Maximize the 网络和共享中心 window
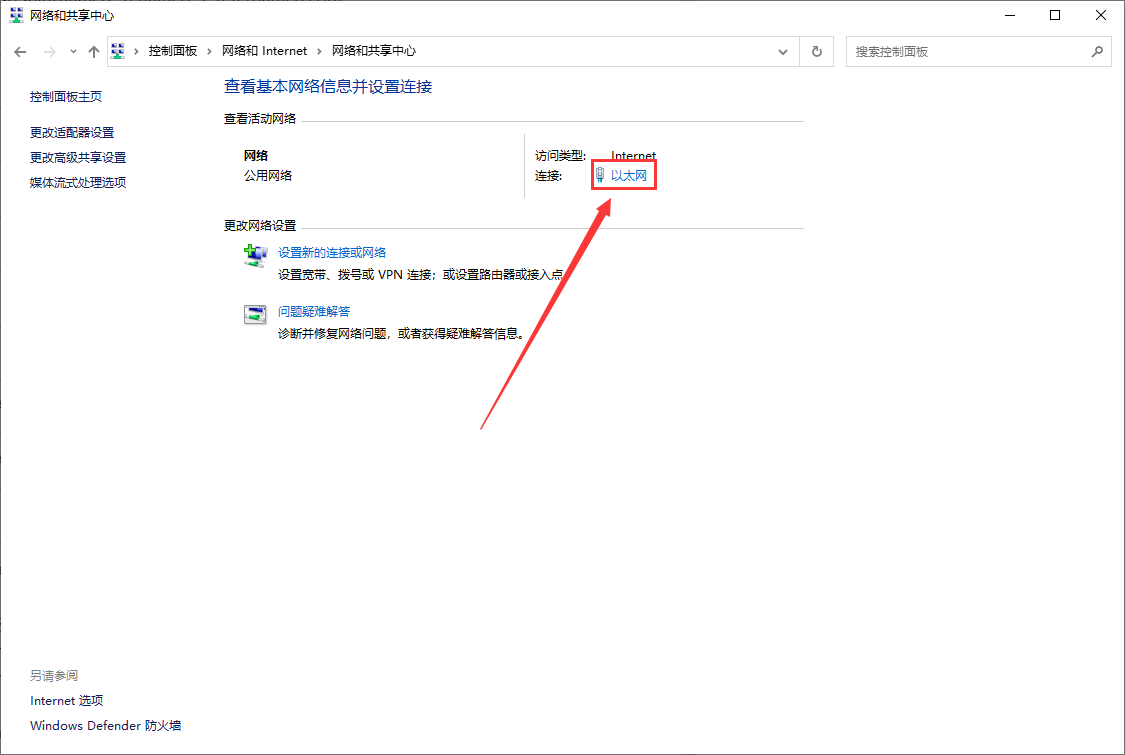Screen dimensions: 1126x755 coord(1055,15)
